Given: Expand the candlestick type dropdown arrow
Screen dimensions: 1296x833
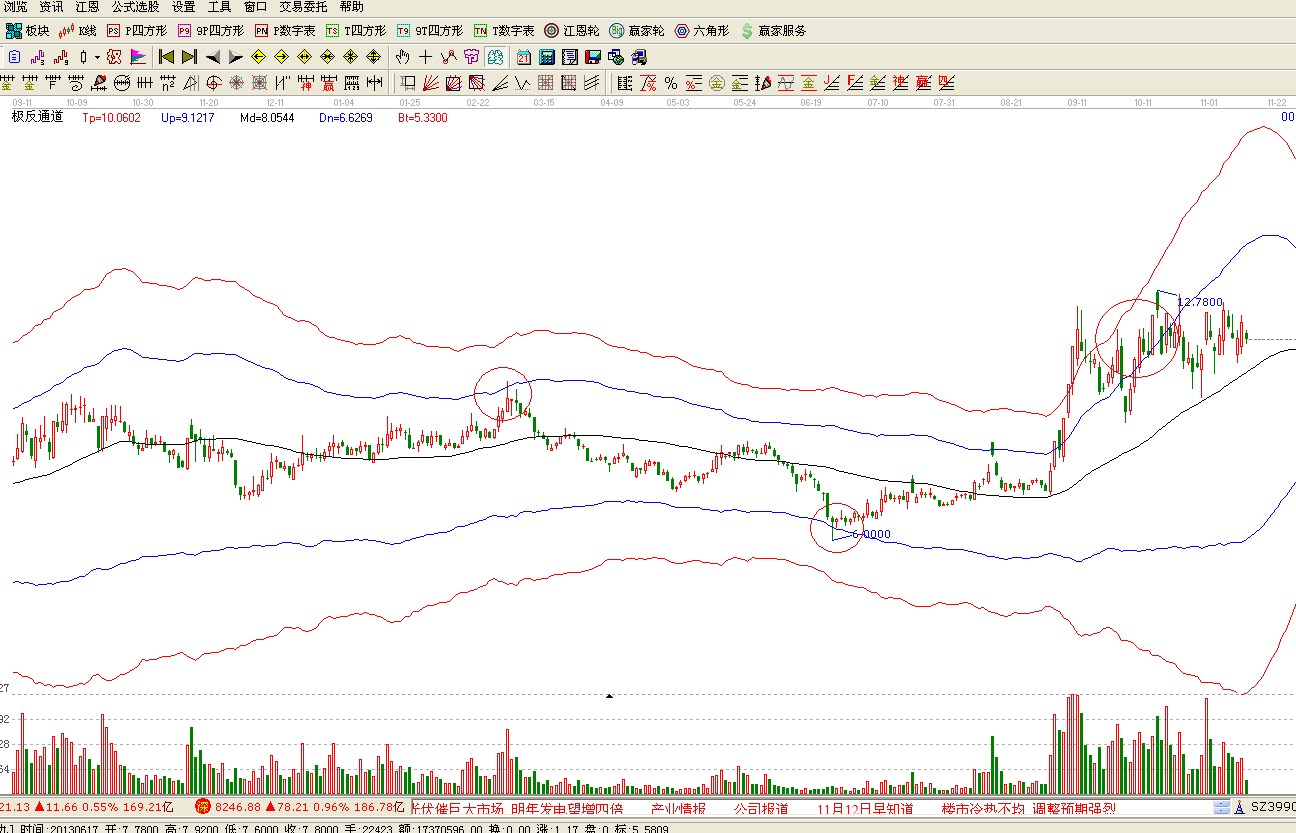Looking at the screenshot, I should [97, 57].
